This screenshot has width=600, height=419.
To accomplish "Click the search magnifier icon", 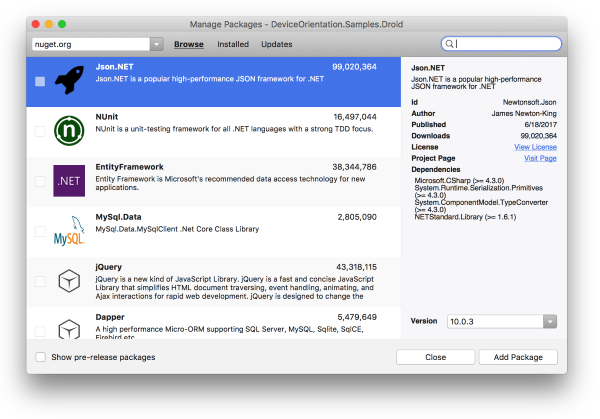I will click(450, 44).
